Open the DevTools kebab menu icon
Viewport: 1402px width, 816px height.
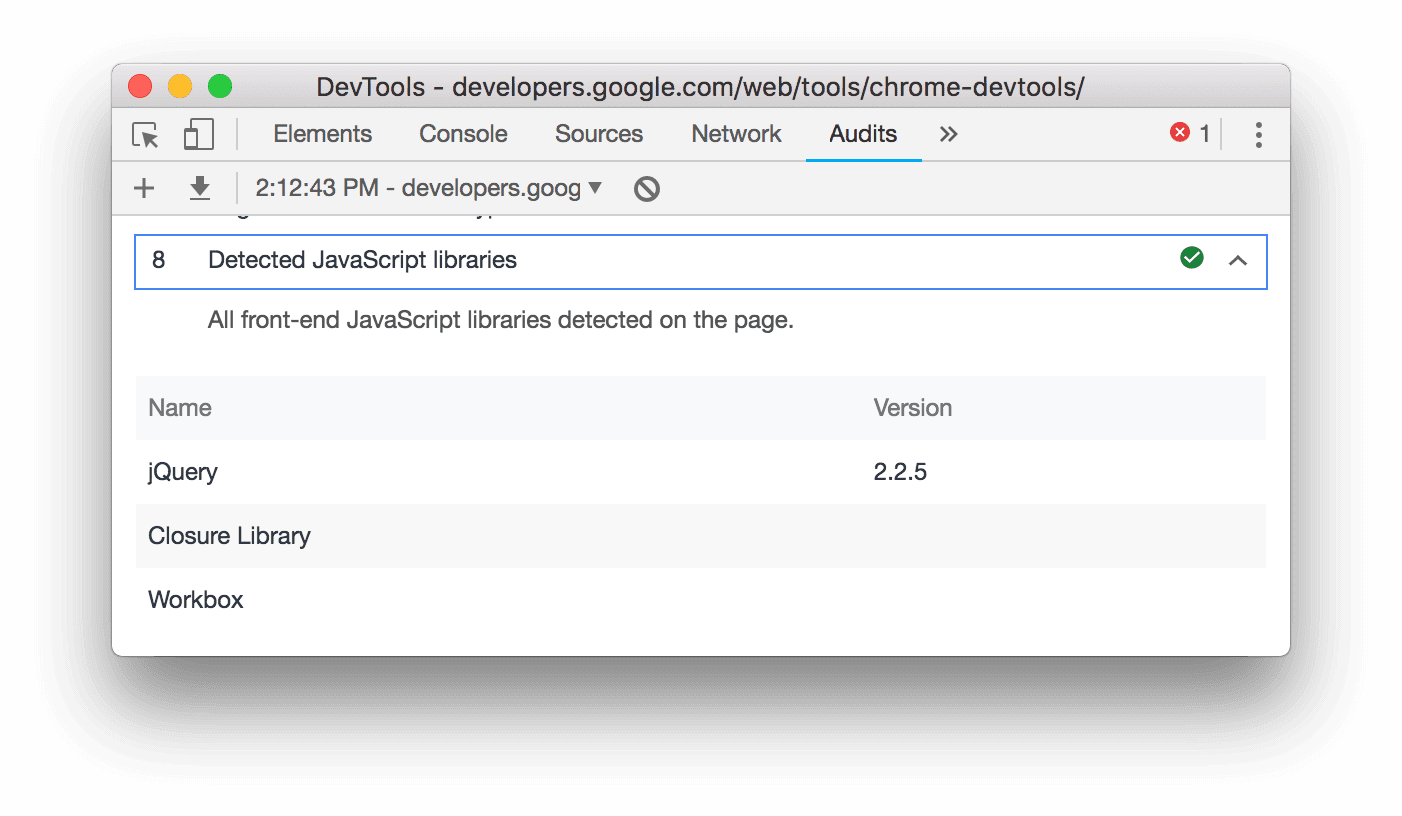[x=1258, y=133]
